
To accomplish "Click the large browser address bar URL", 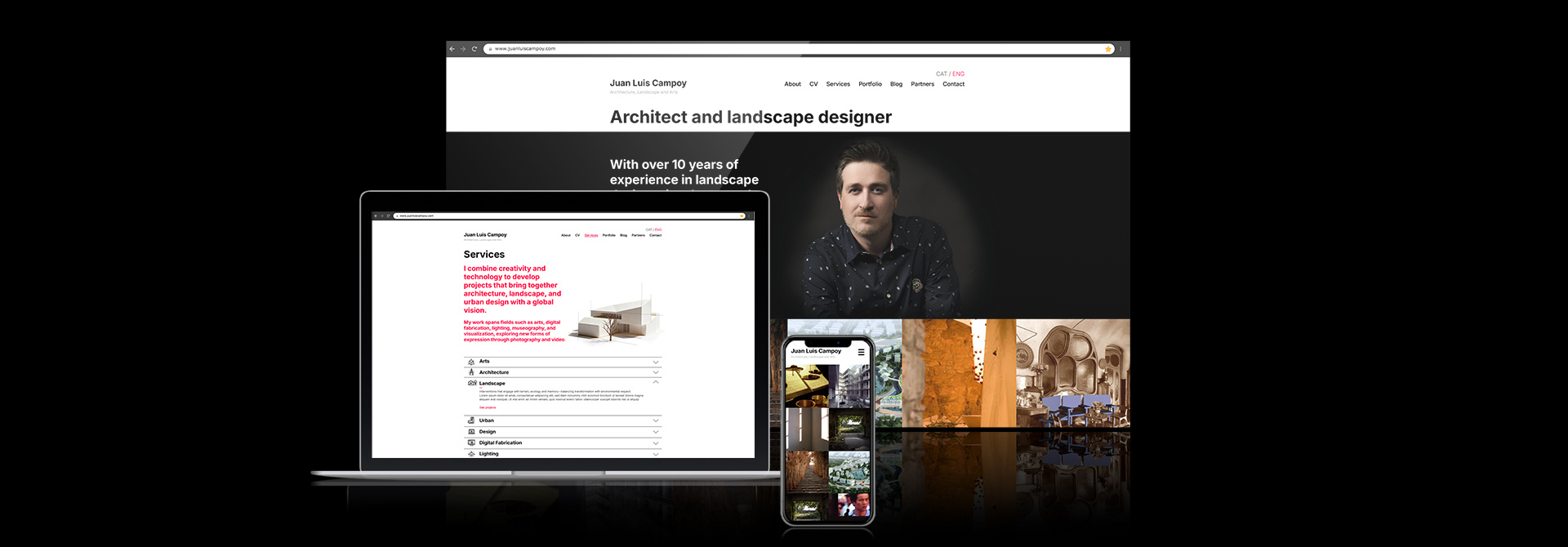I will click(525, 49).
